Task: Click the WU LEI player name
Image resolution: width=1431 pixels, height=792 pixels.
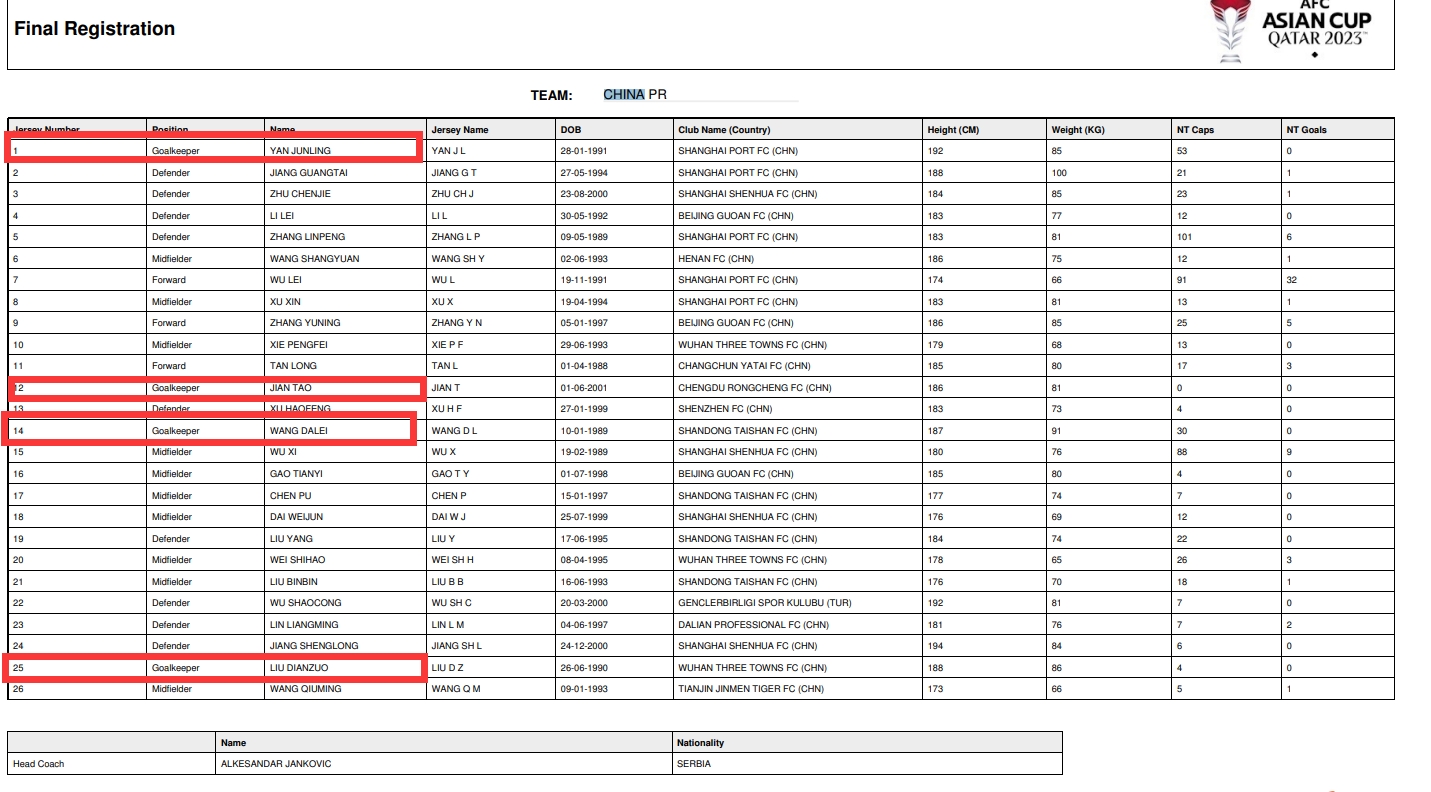Action: [286, 280]
